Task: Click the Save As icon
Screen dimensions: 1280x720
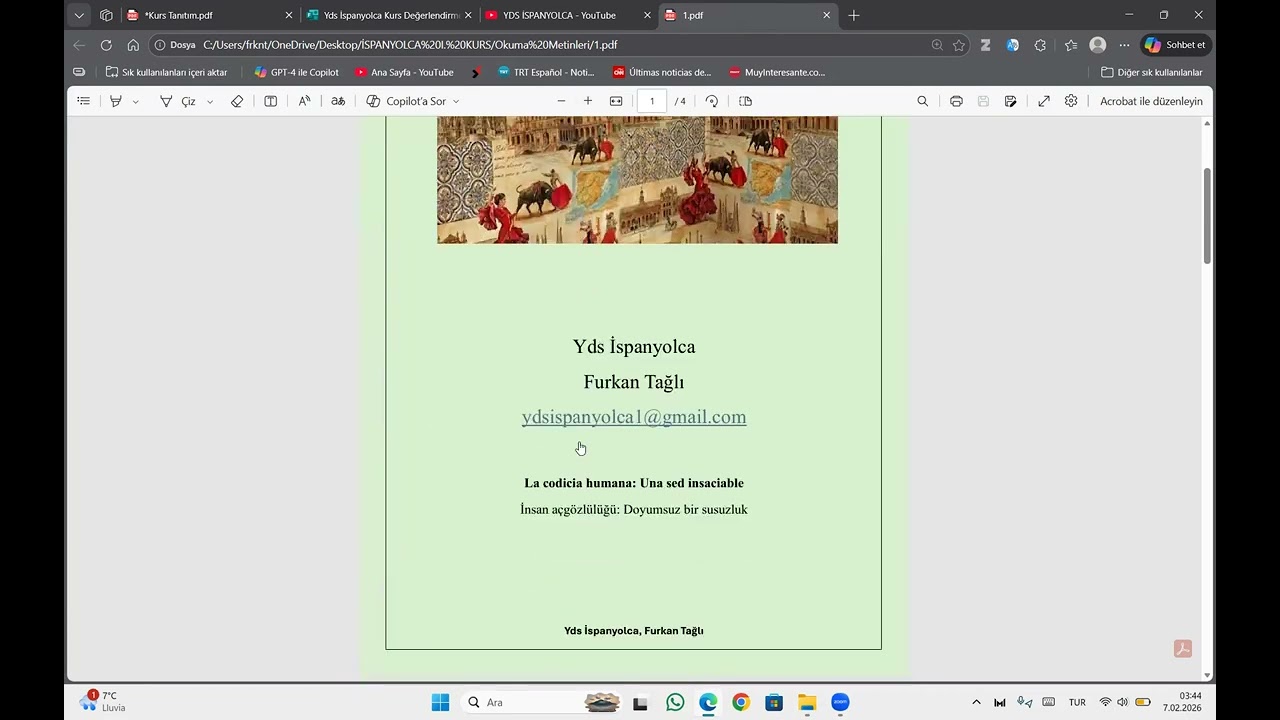Action: coord(1011,101)
